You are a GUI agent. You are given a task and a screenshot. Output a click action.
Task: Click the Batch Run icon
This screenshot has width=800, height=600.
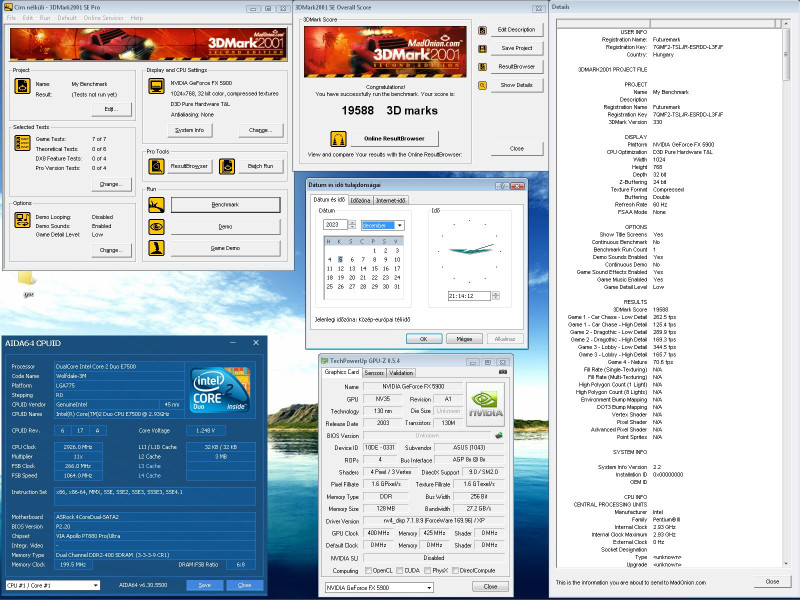(227, 166)
